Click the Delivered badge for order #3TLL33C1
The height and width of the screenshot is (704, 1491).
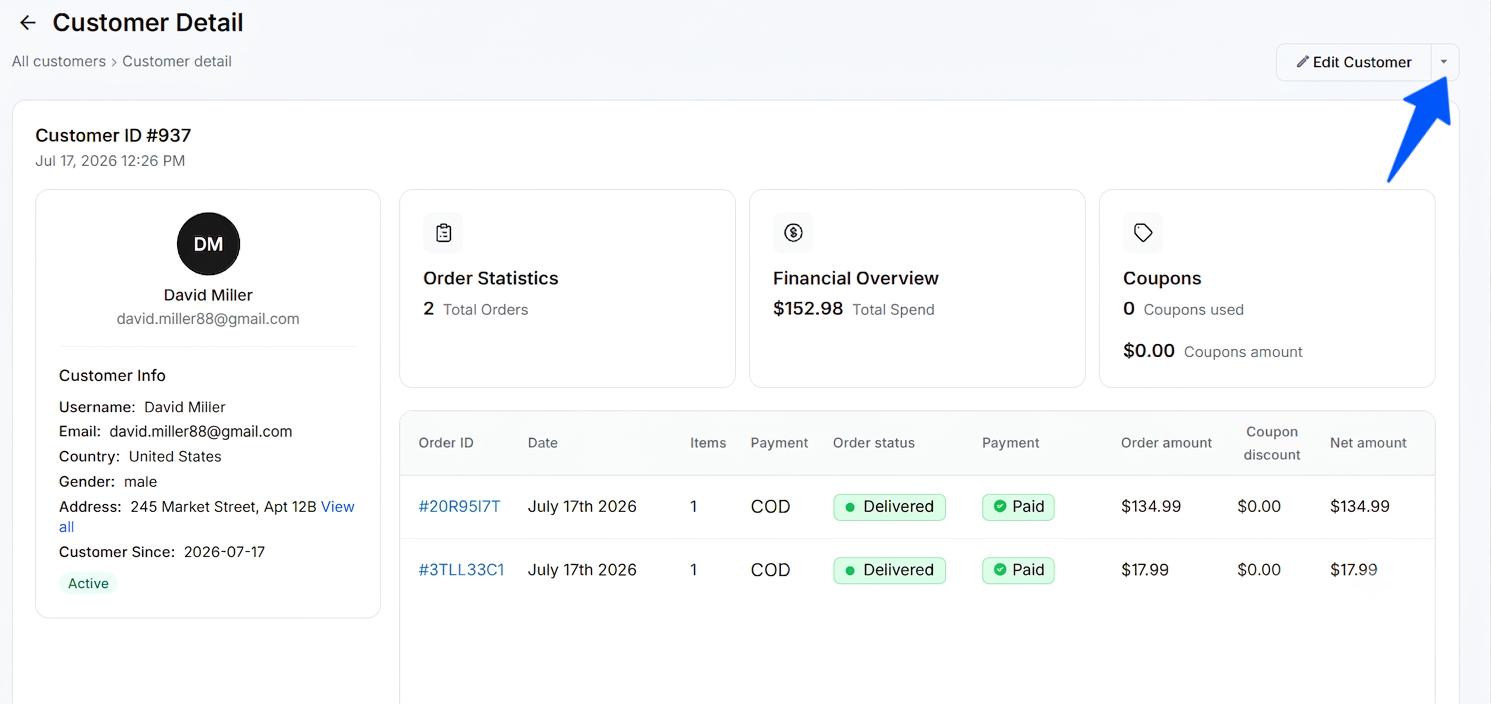click(889, 570)
